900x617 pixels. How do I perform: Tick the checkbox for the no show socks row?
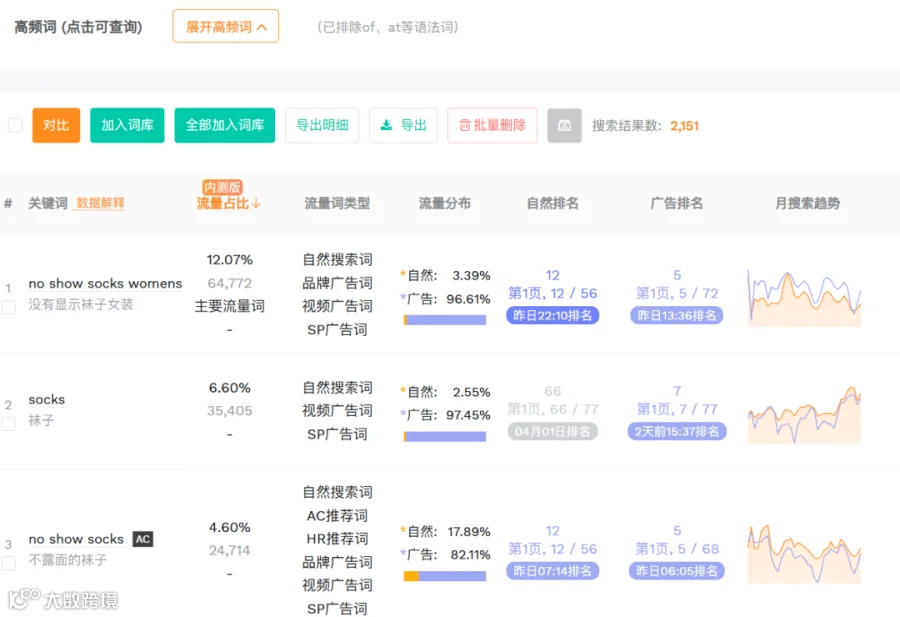[9, 564]
